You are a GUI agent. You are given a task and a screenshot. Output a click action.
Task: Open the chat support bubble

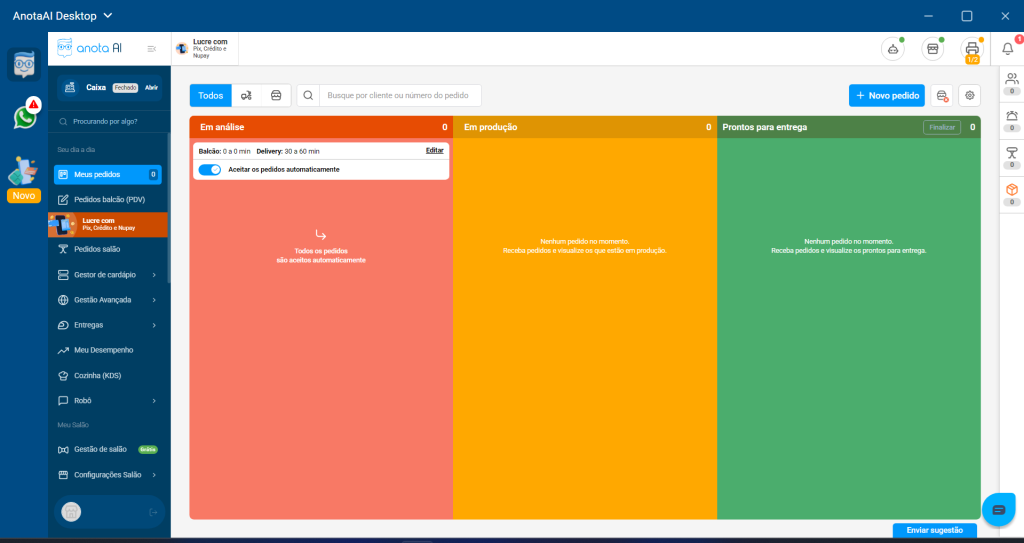tap(998, 509)
